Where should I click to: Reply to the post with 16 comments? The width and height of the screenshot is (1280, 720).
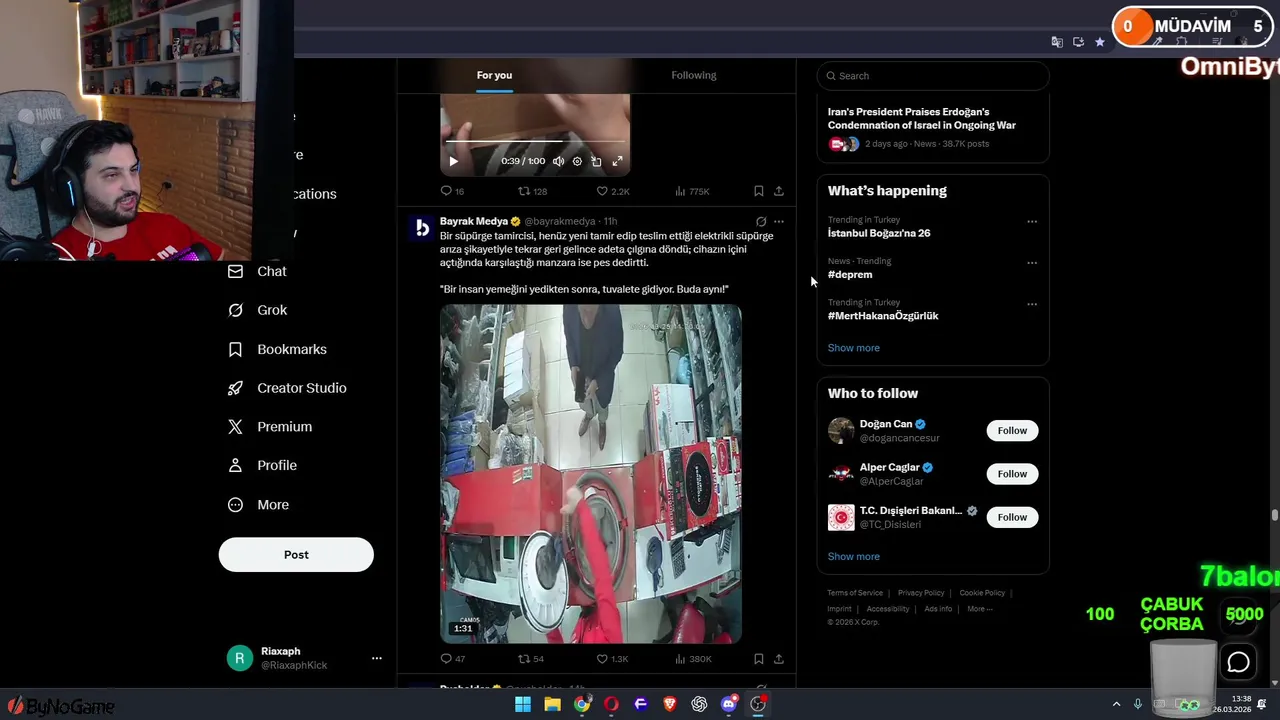click(x=452, y=191)
